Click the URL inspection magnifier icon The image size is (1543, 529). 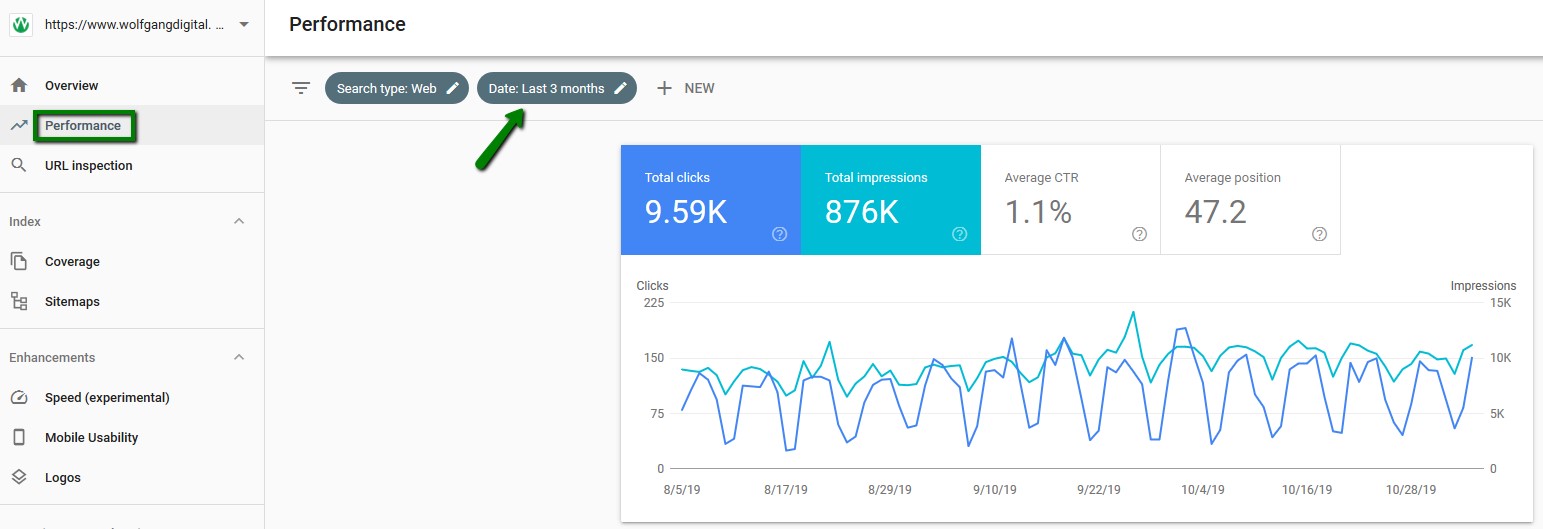coord(19,166)
